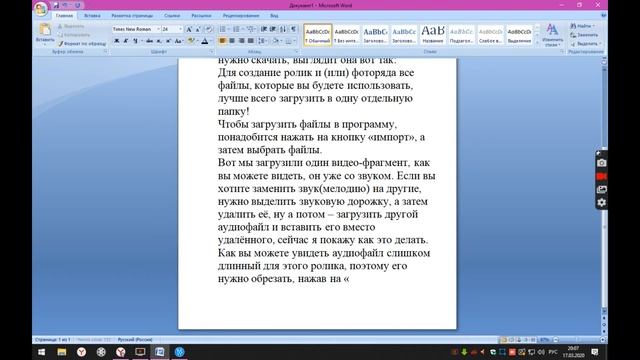640x360 pixels.
Task: Open the line spacing dropdown
Action: tap(262, 41)
